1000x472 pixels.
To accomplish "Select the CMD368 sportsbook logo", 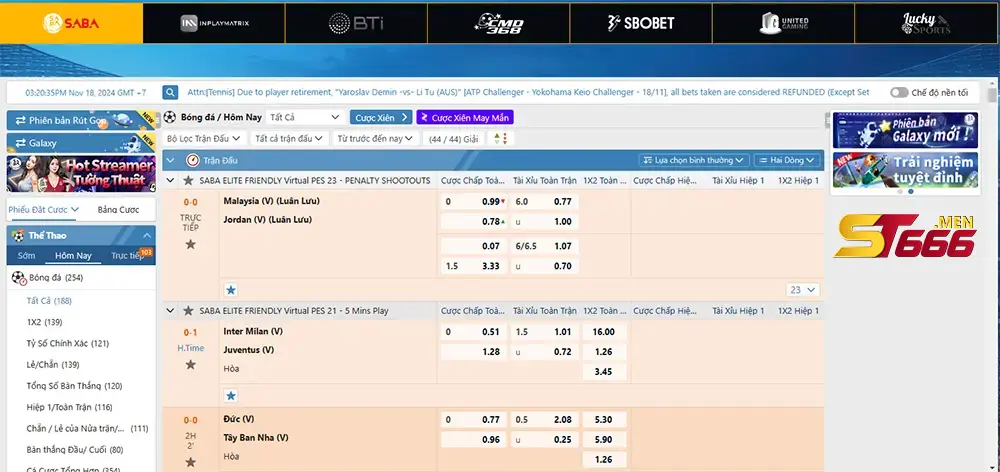I will pos(498,23).
